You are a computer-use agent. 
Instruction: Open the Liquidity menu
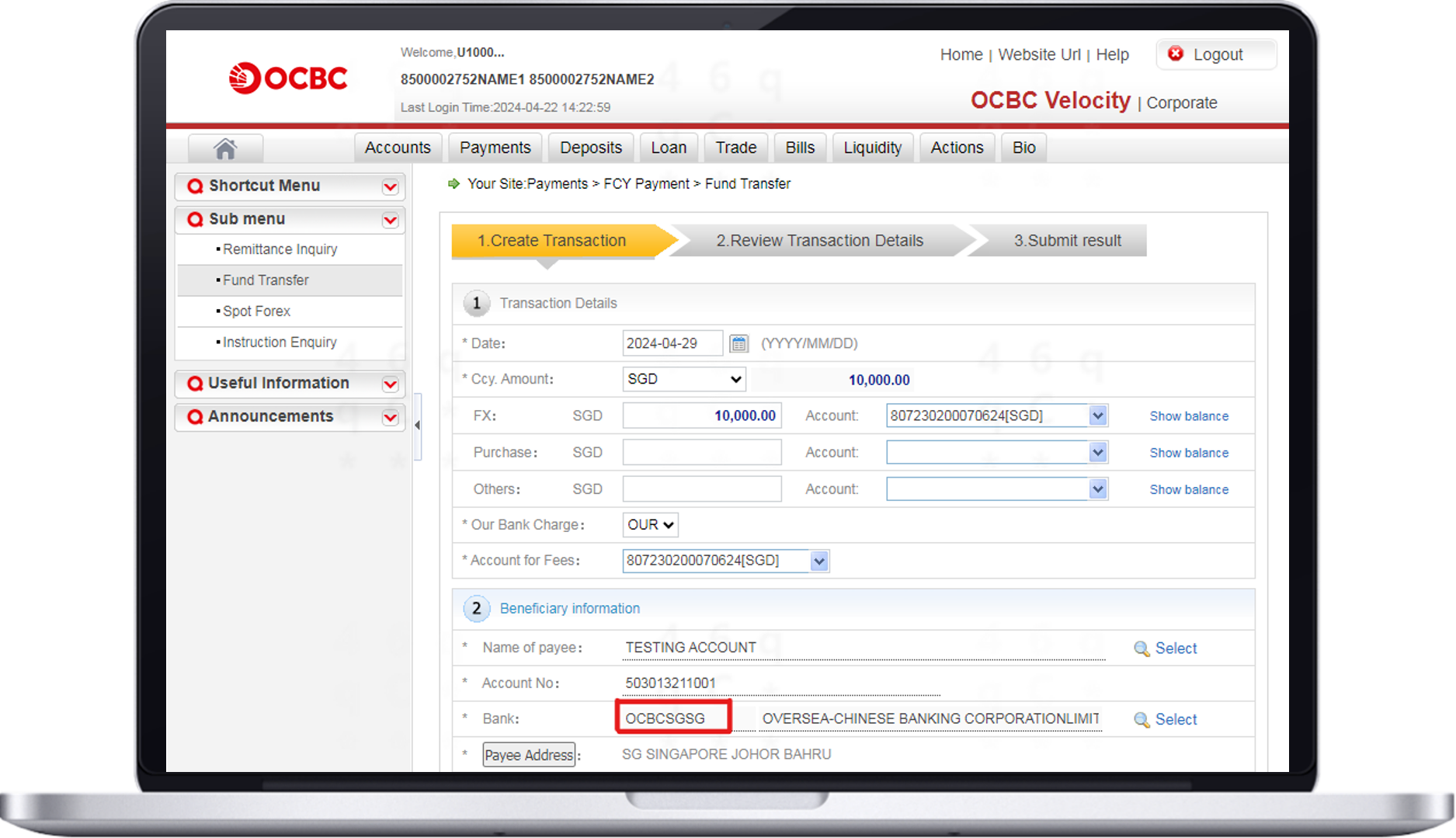[x=873, y=148]
